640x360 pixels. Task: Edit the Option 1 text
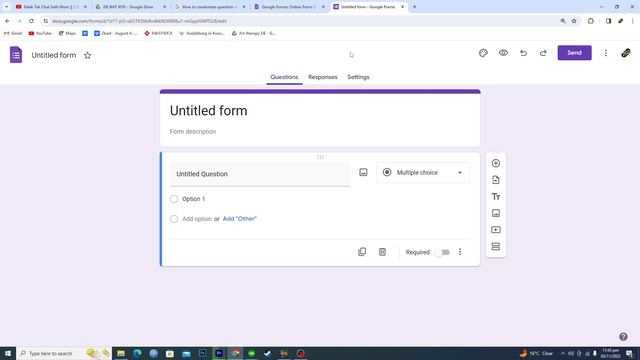(193, 199)
